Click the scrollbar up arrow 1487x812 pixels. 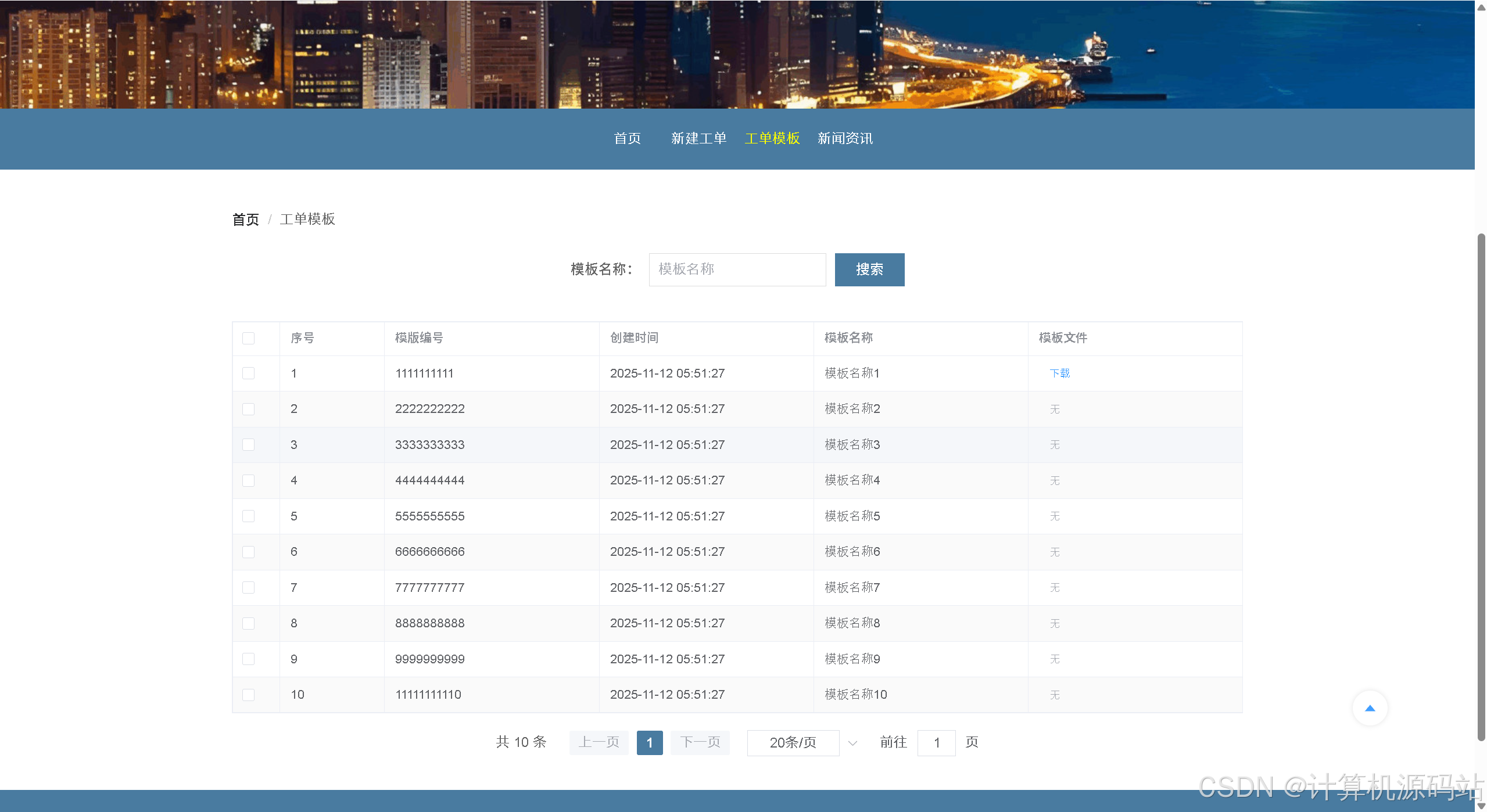click(1481, 7)
